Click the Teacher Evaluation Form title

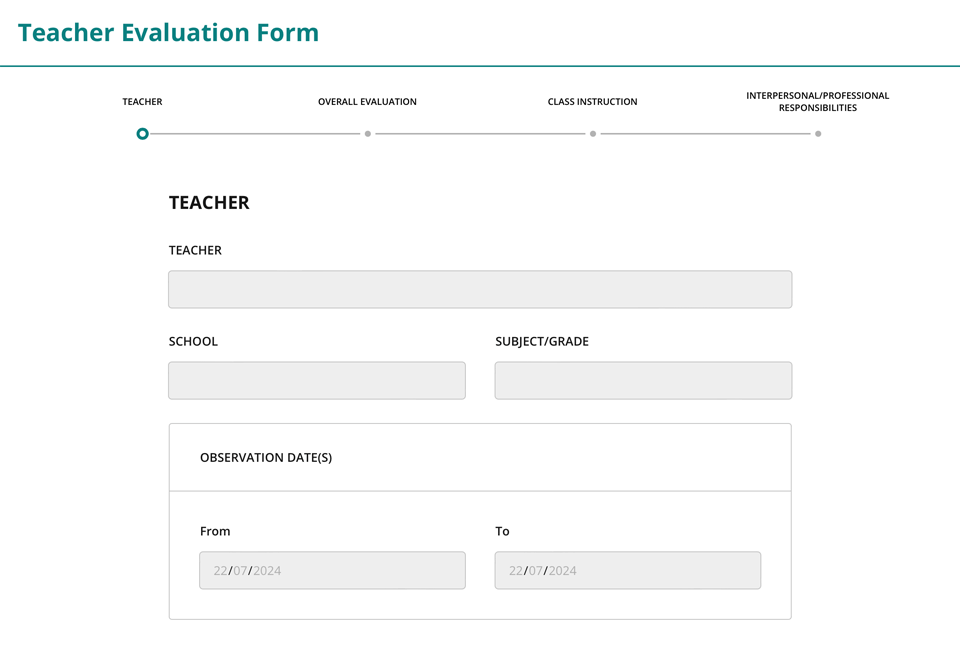pyautogui.click(x=168, y=33)
